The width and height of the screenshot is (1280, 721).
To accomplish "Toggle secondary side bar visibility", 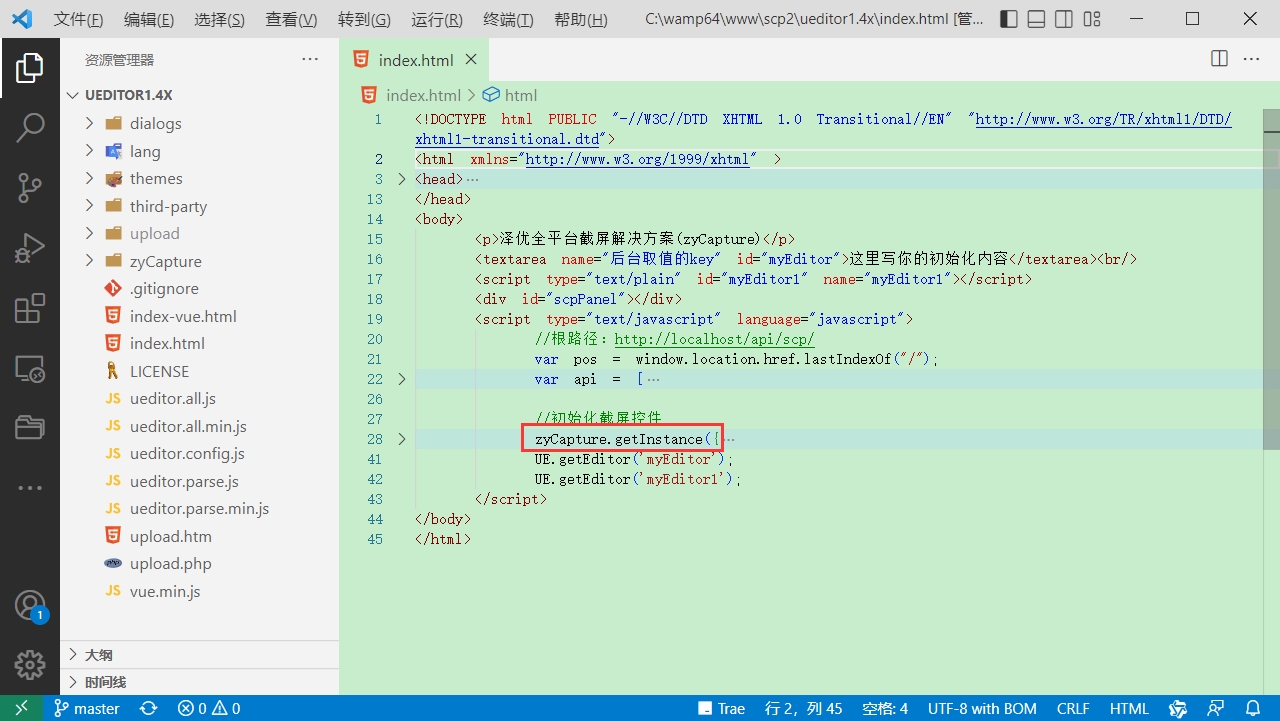I will coord(1064,19).
